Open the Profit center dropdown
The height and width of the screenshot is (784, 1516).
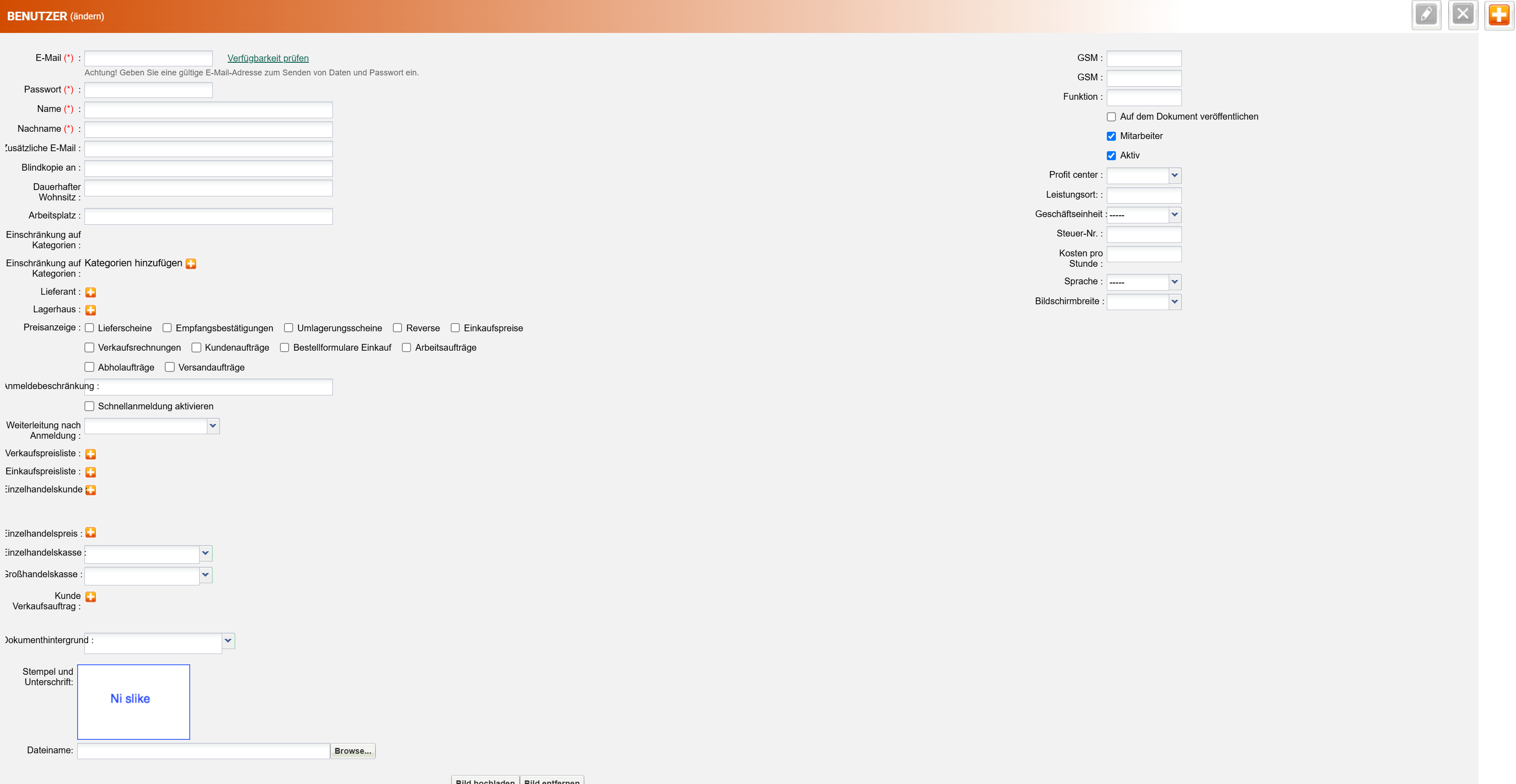pos(1174,175)
